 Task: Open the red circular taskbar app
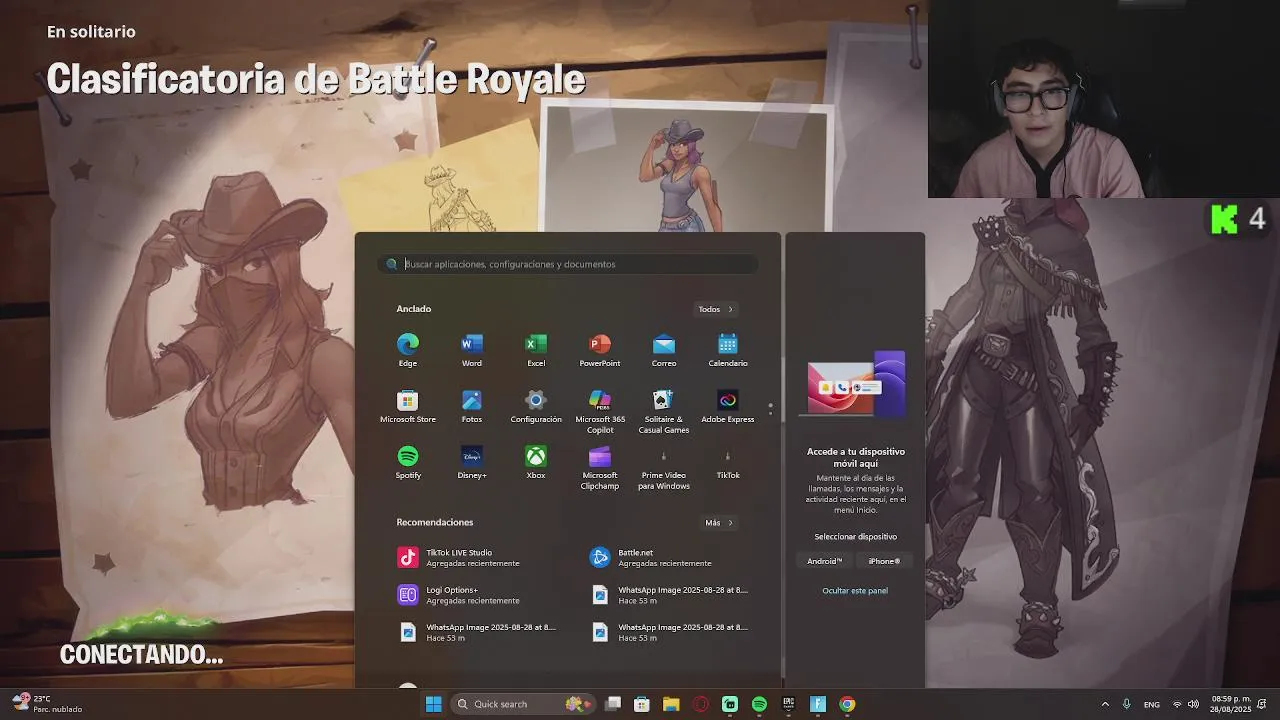pos(700,704)
